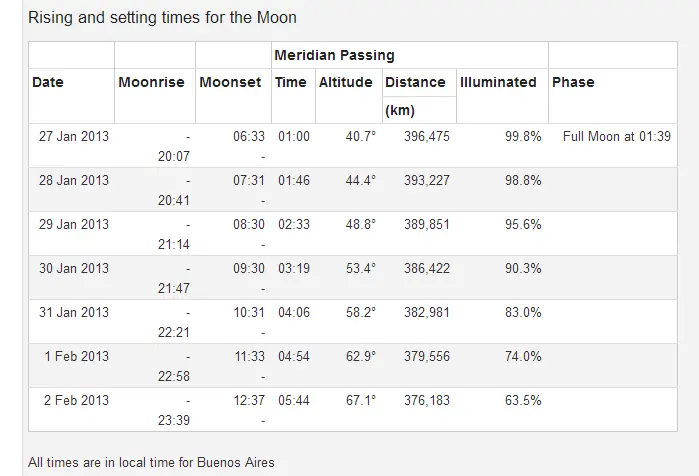Click the Illuminated column header
Viewport: 699px width, 476px height.
498,82
